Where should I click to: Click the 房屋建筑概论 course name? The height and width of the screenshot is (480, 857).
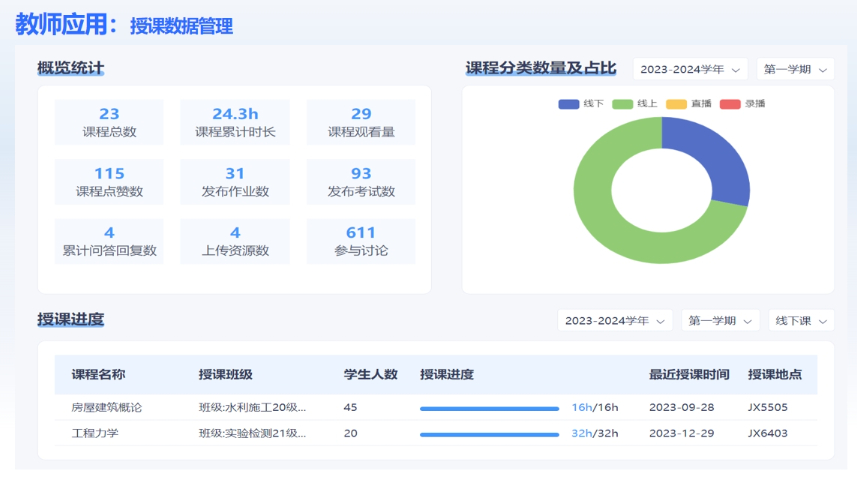point(107,408)
